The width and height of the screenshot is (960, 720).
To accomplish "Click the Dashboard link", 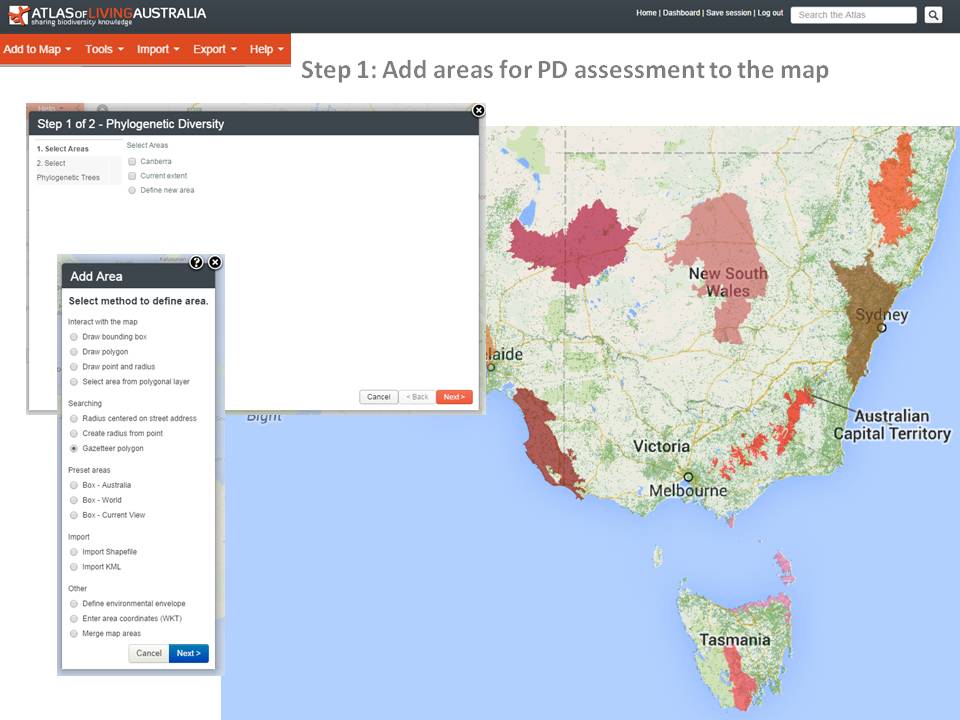I will click(681, 13).
